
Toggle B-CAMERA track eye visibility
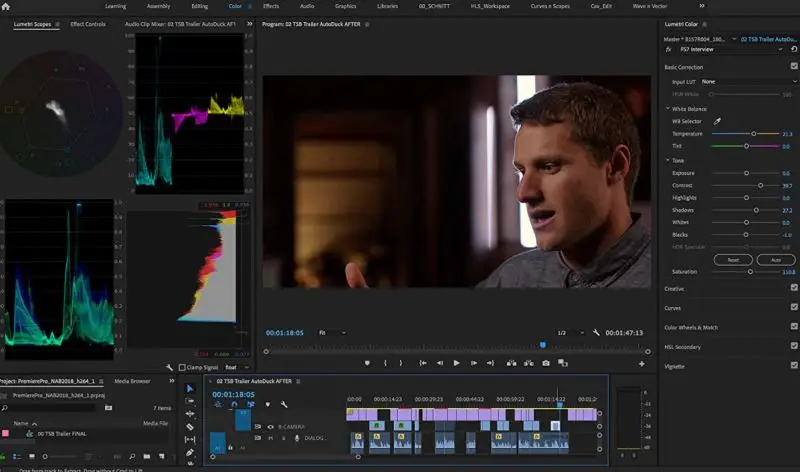pos(270,427)
